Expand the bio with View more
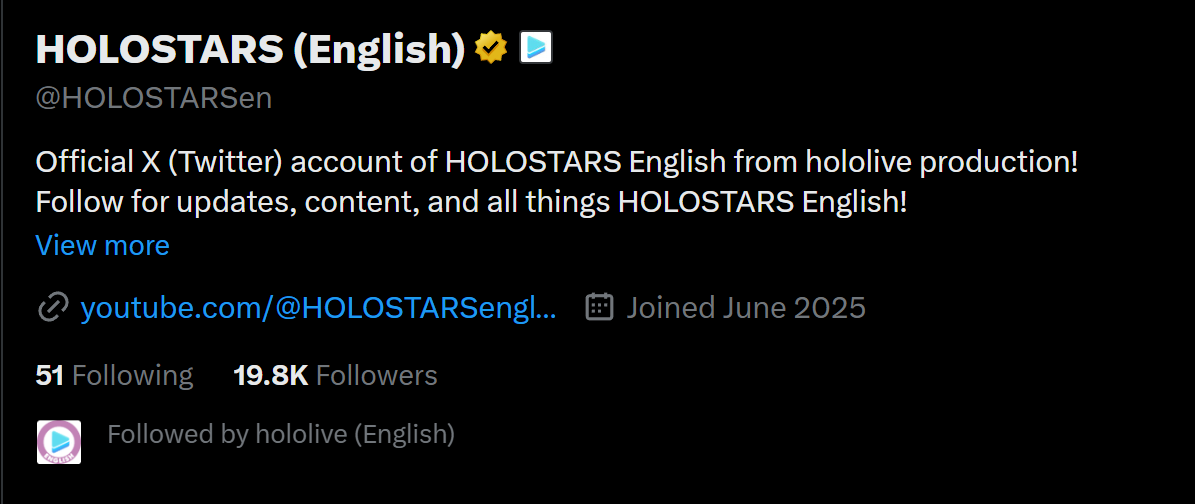 coord(102,245)
